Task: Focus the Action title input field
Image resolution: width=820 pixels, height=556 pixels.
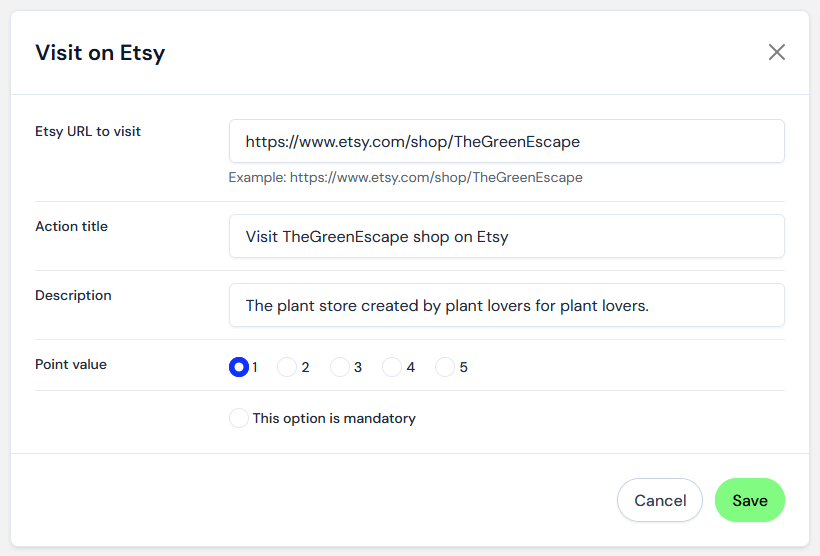Action: pyautogui.click(x=506, y=236)
